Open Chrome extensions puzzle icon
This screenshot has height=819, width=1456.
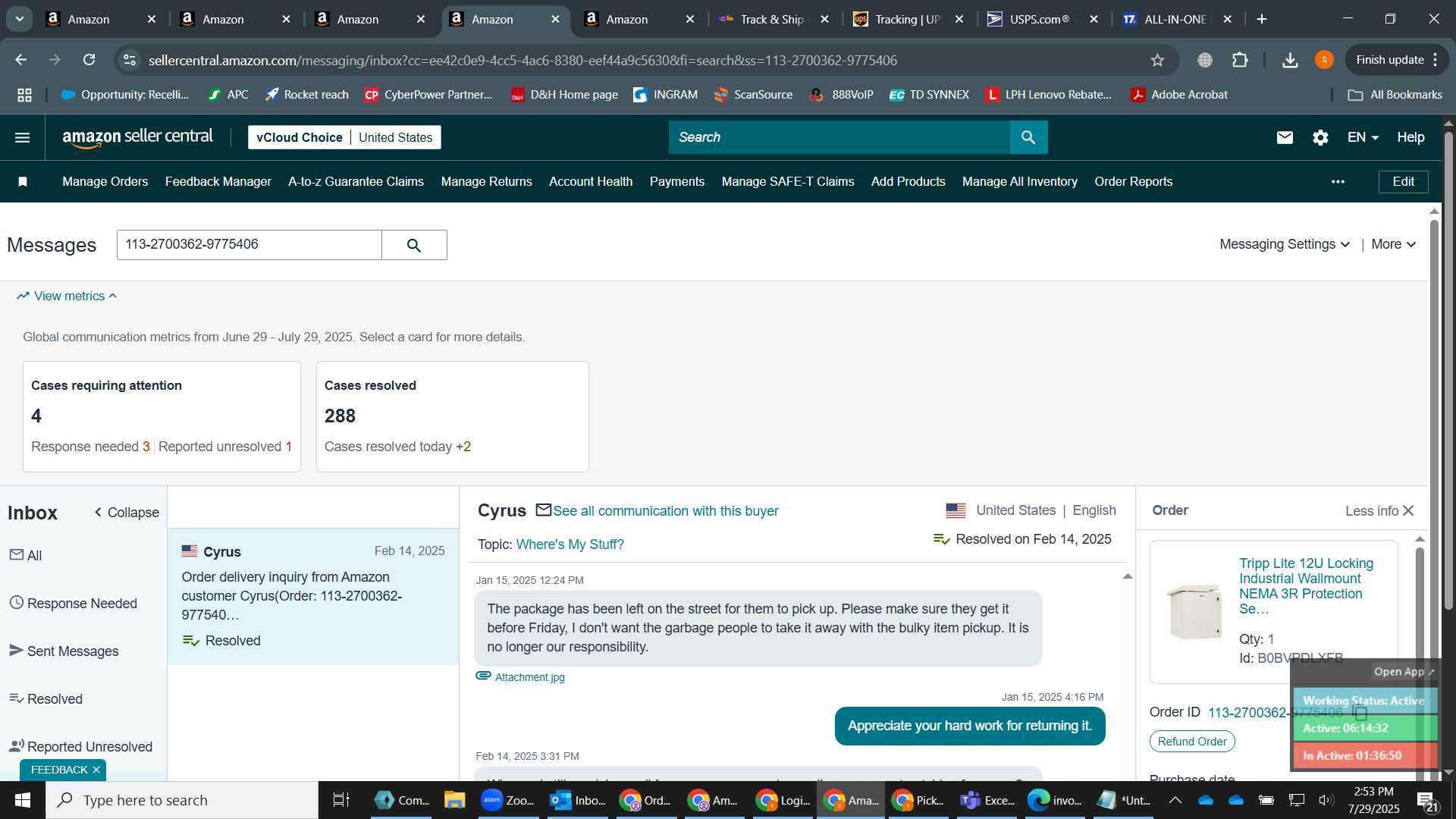click(1240, 60)
